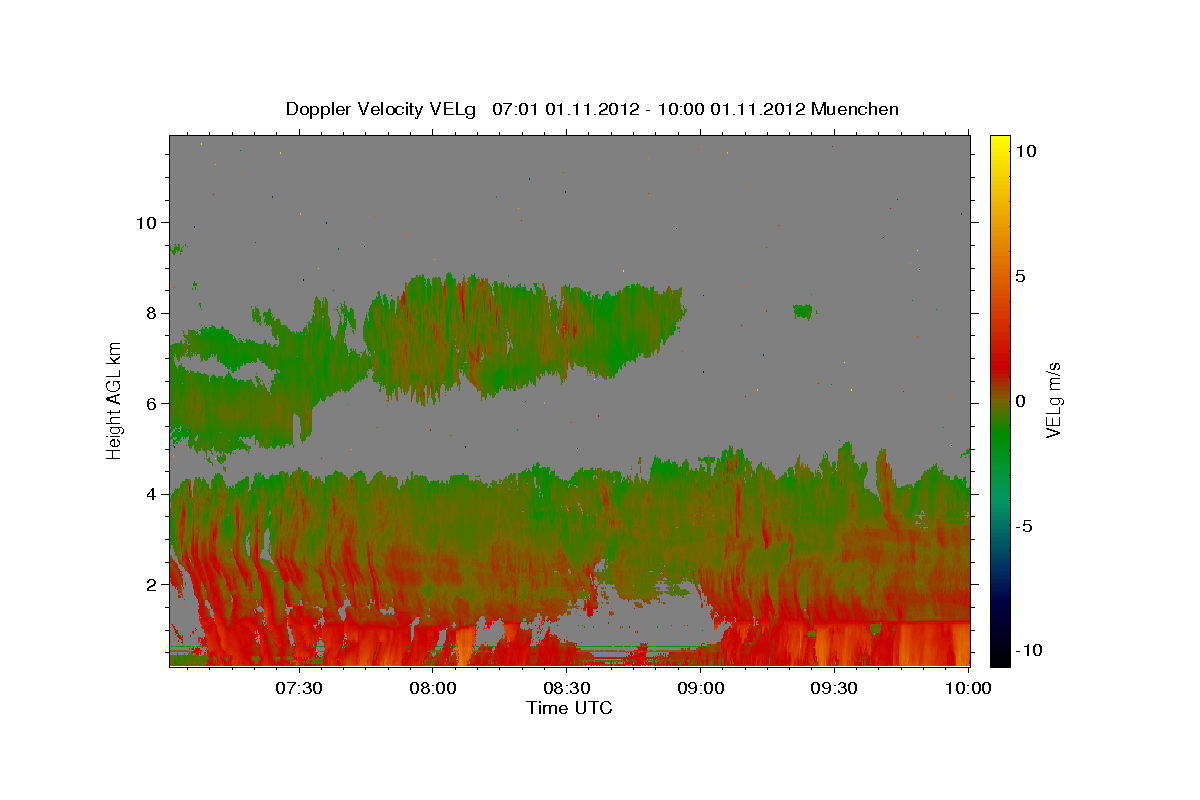Click the colorbar value "0"
Screen dimensions: 1200x800
[x=1022, y=401]
